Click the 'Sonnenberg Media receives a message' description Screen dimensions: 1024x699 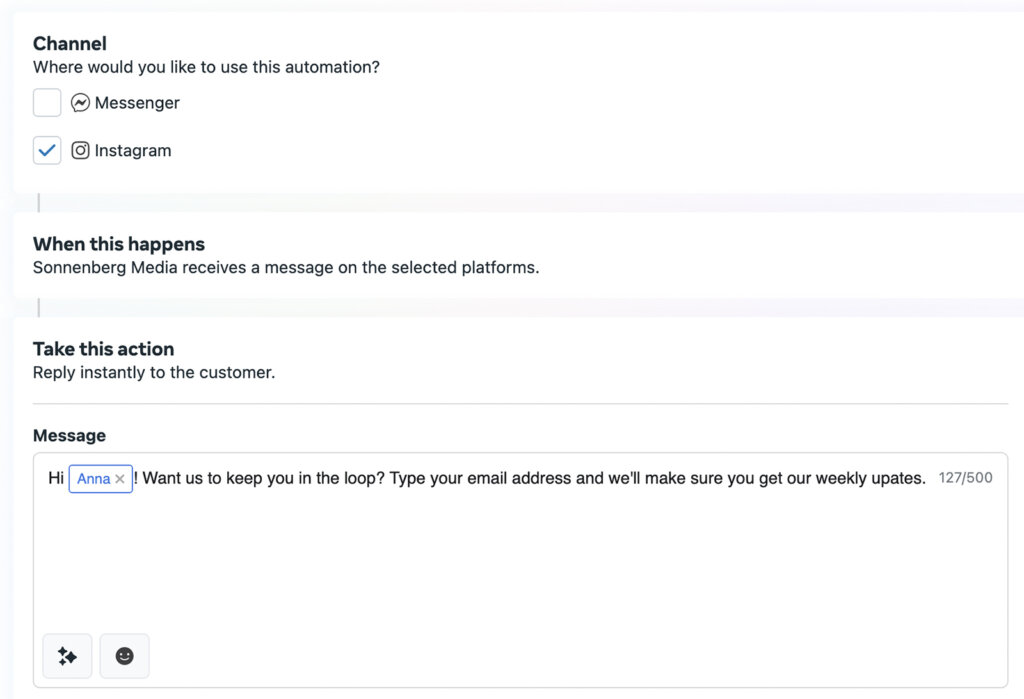[285, 268]
